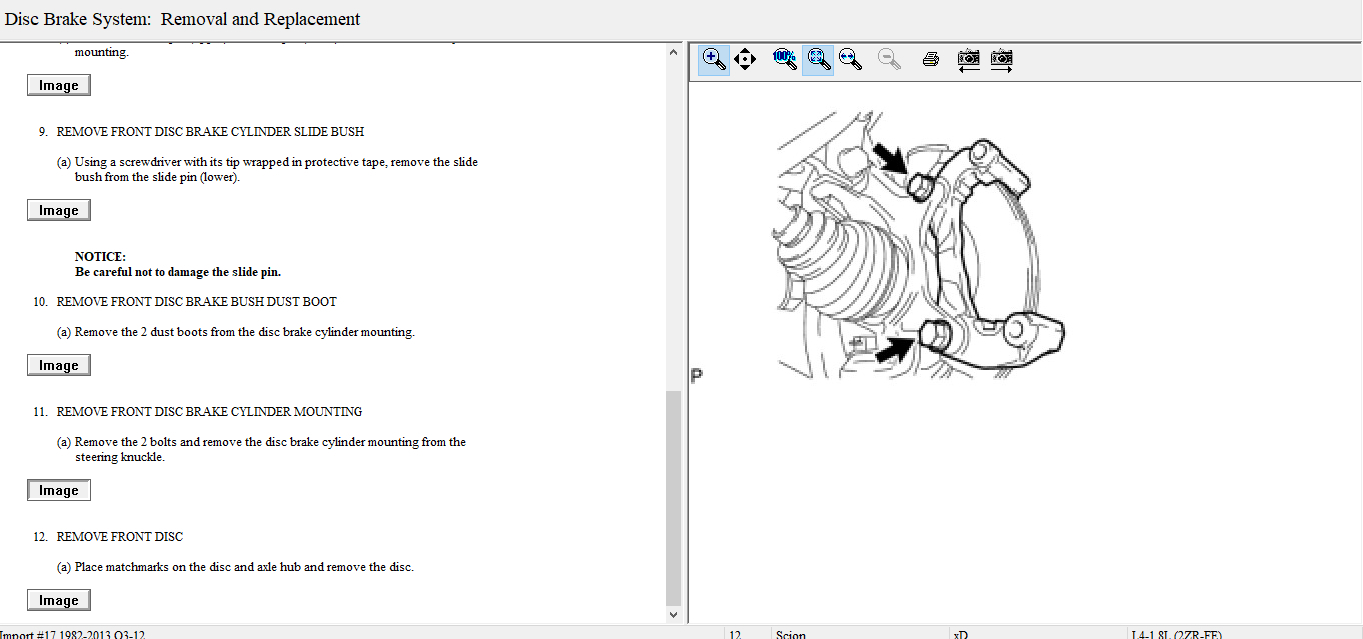Click heading 'REMOVE FRONT DISC BRAKE CYLINDER MOUNTING'
Screen dimensions: 1363x639
tap(209, 412)
